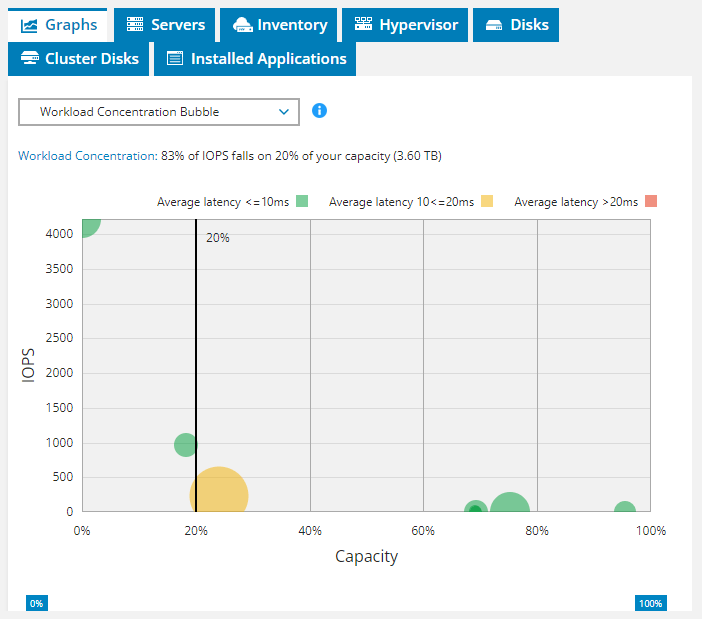Click the Graphs chart icon
Viewport: 702px width, 619px height.
coord(29,25)
